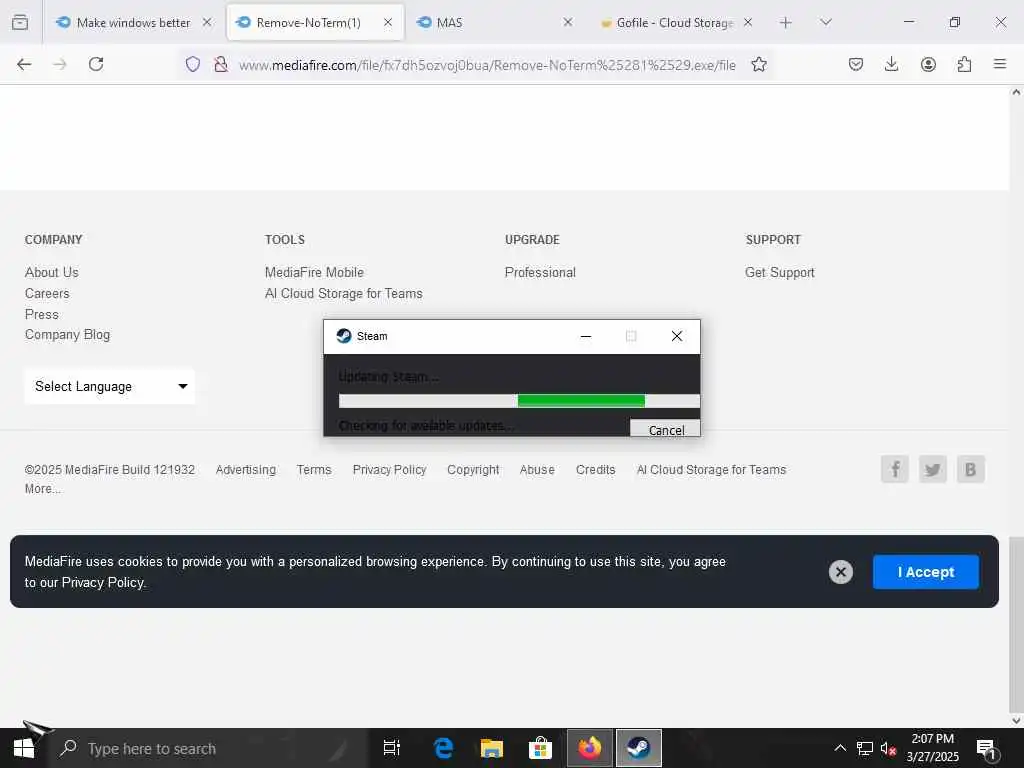Dismiss cookie banner with X icon
Viewport: 1024px width, 768px height.
pyautogui.click(x=840, y=572)
